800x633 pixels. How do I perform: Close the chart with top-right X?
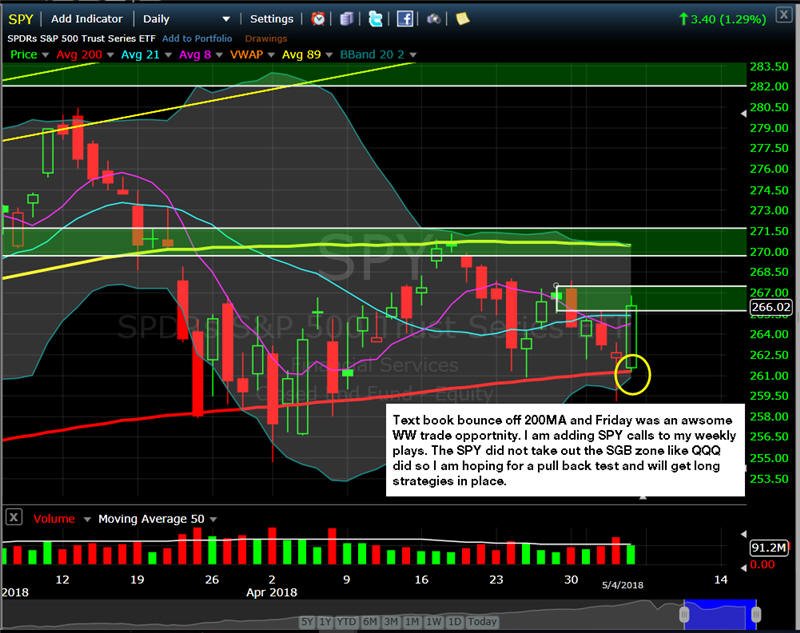(784, 15)
